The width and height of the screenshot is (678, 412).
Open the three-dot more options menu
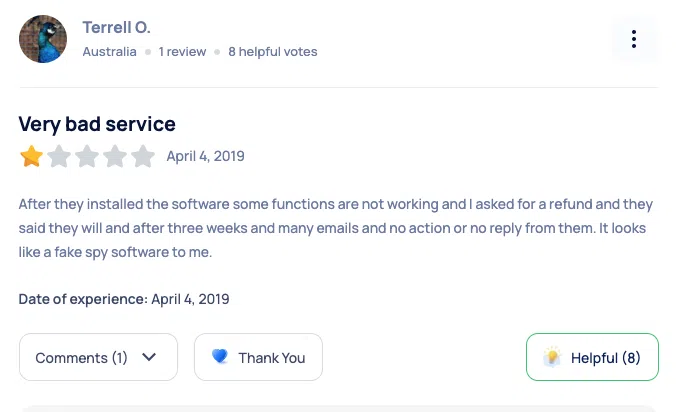coord(634,39)
